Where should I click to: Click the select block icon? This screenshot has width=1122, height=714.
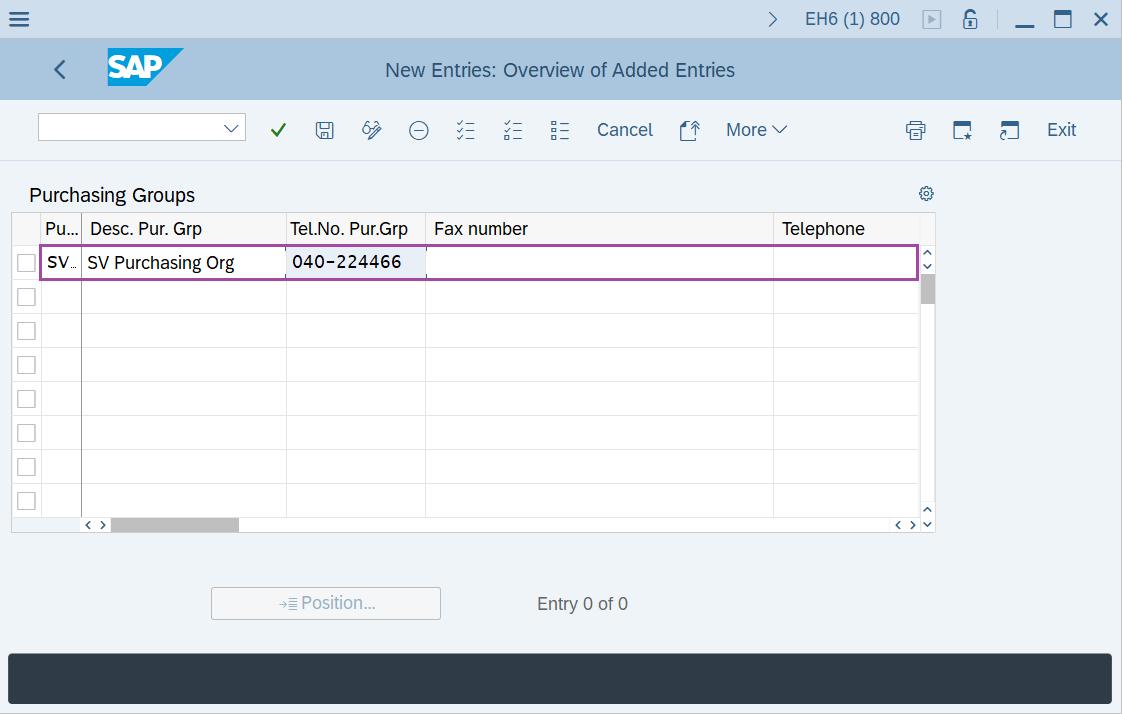pos(560,130)
